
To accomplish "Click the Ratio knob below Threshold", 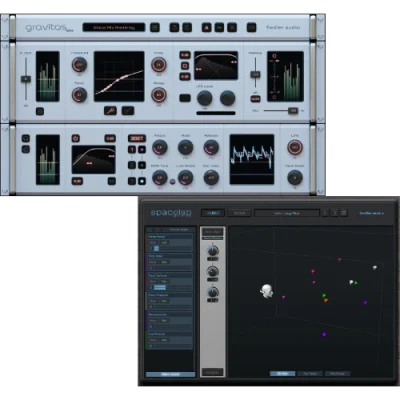I will click(80, 95).
